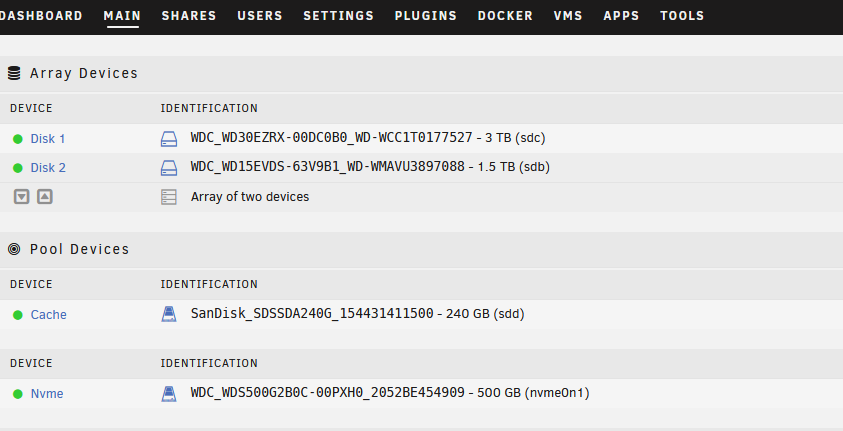Click the Pool Devices section heading
This screenshot has width=843, height=431.
80,249
